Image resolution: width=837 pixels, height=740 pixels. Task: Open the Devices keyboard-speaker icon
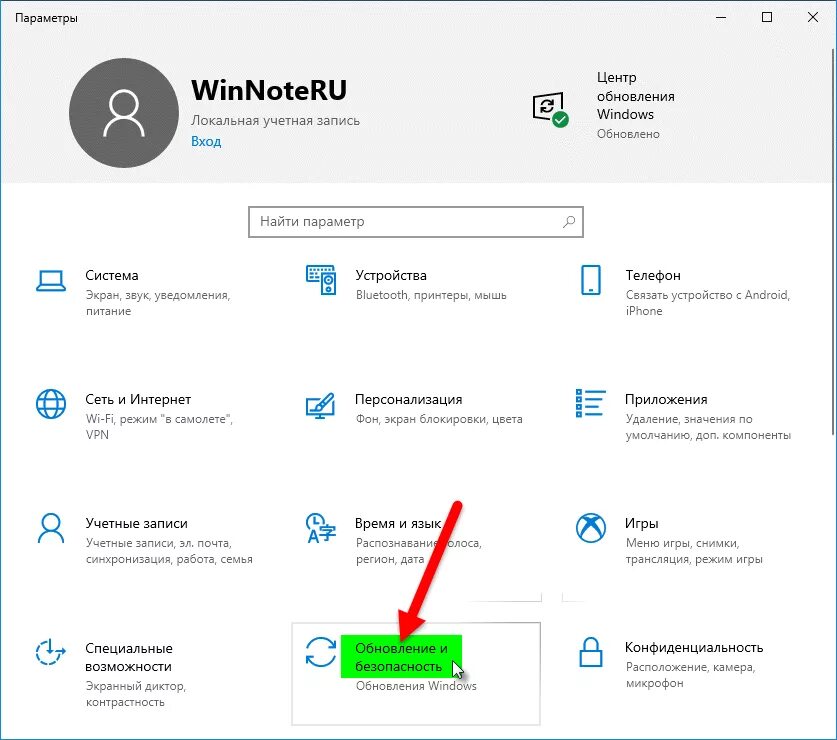(321, 280)
